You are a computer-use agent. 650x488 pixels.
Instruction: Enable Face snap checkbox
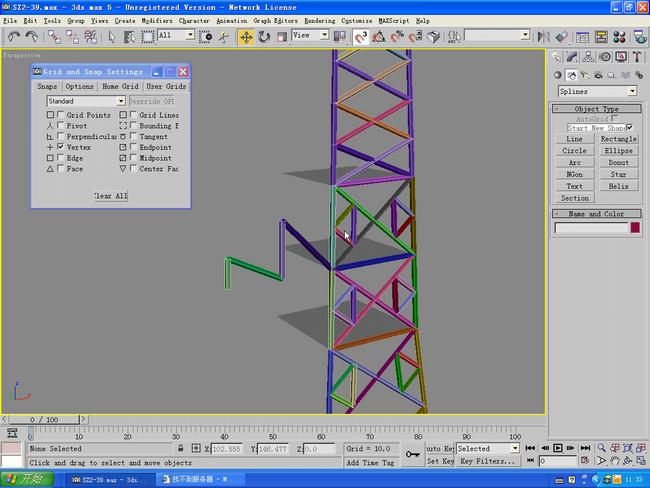61,168
